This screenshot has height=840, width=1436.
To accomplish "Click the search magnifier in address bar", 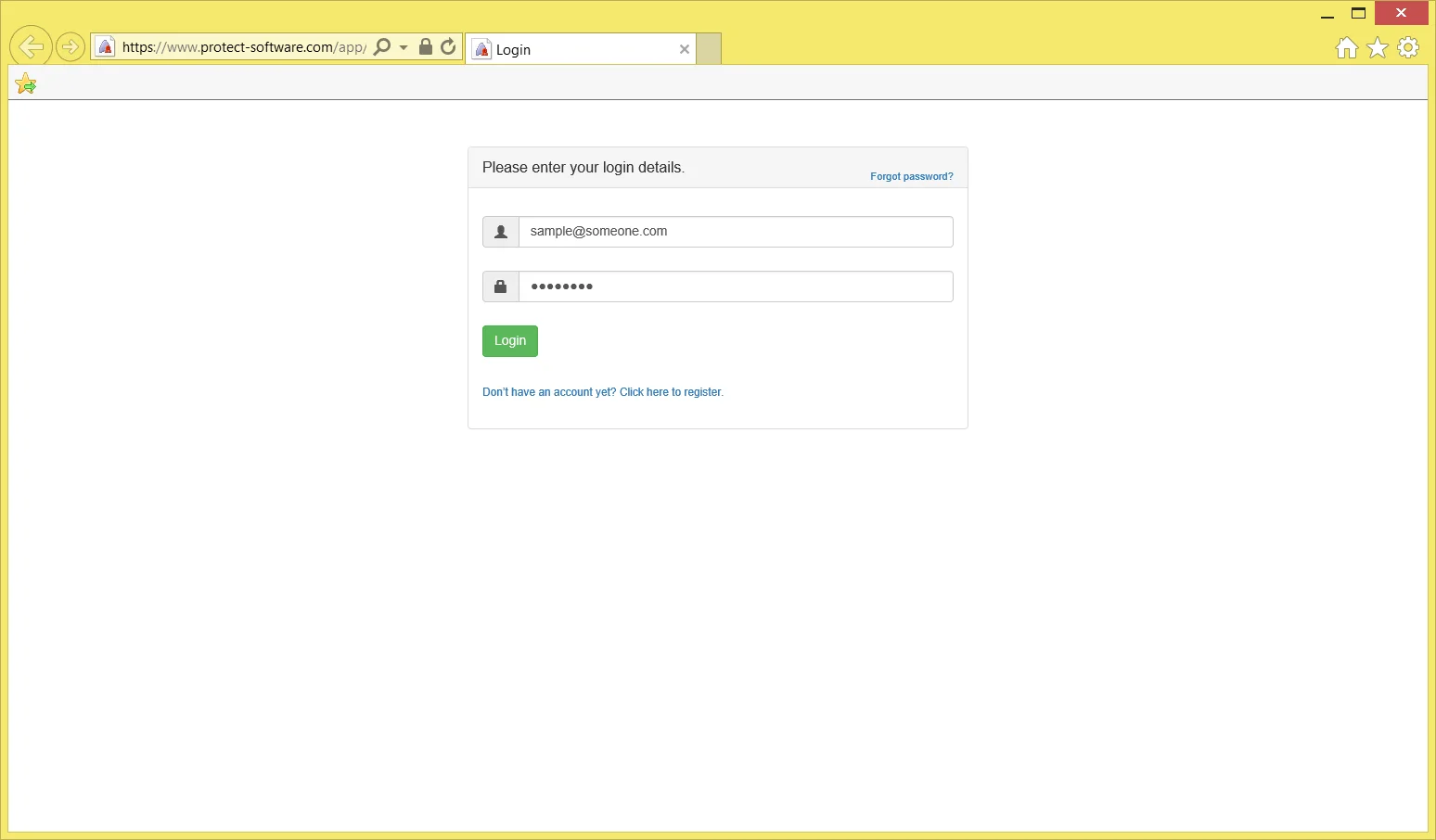I will [x=381, y=47].
